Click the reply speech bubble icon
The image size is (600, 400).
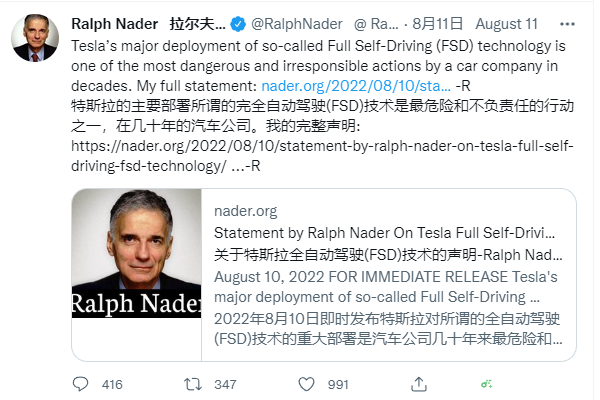click(x=82, y=383)
